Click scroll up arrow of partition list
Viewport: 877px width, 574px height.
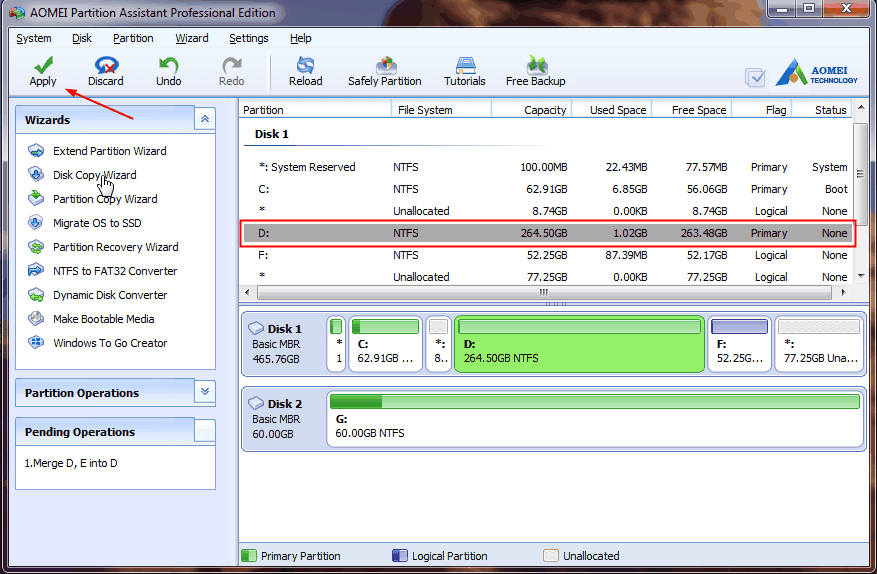(861, 108)
